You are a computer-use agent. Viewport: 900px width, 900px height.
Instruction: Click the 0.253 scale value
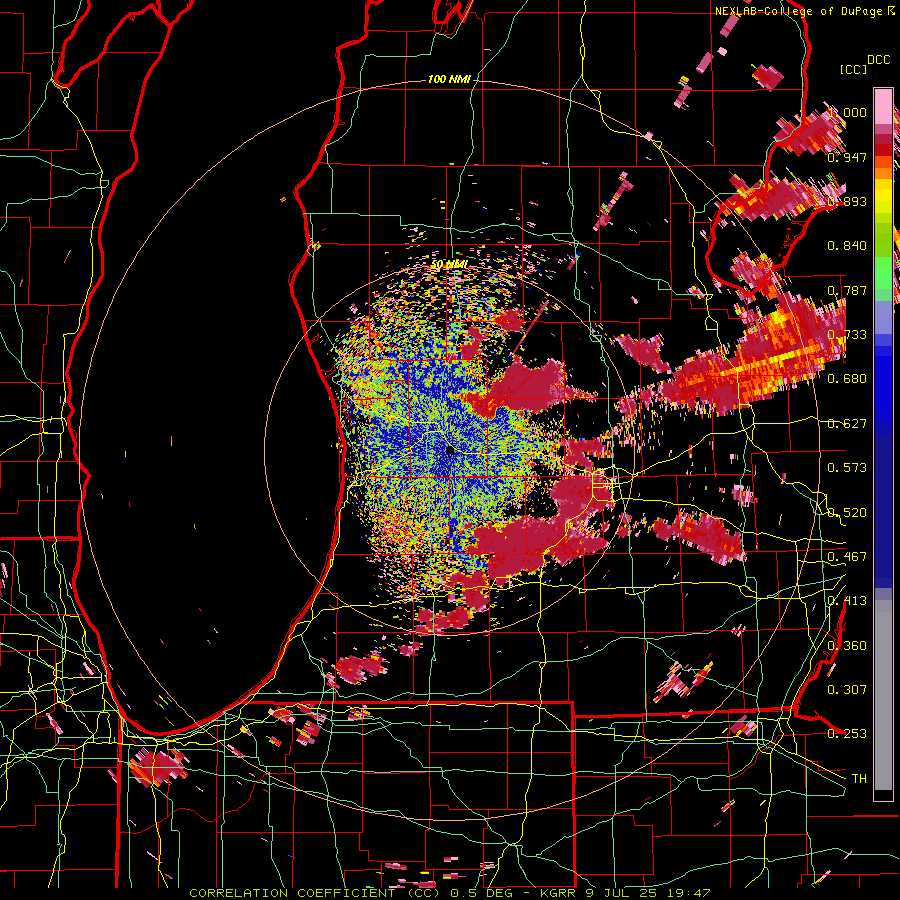click(x=847, y=734)
